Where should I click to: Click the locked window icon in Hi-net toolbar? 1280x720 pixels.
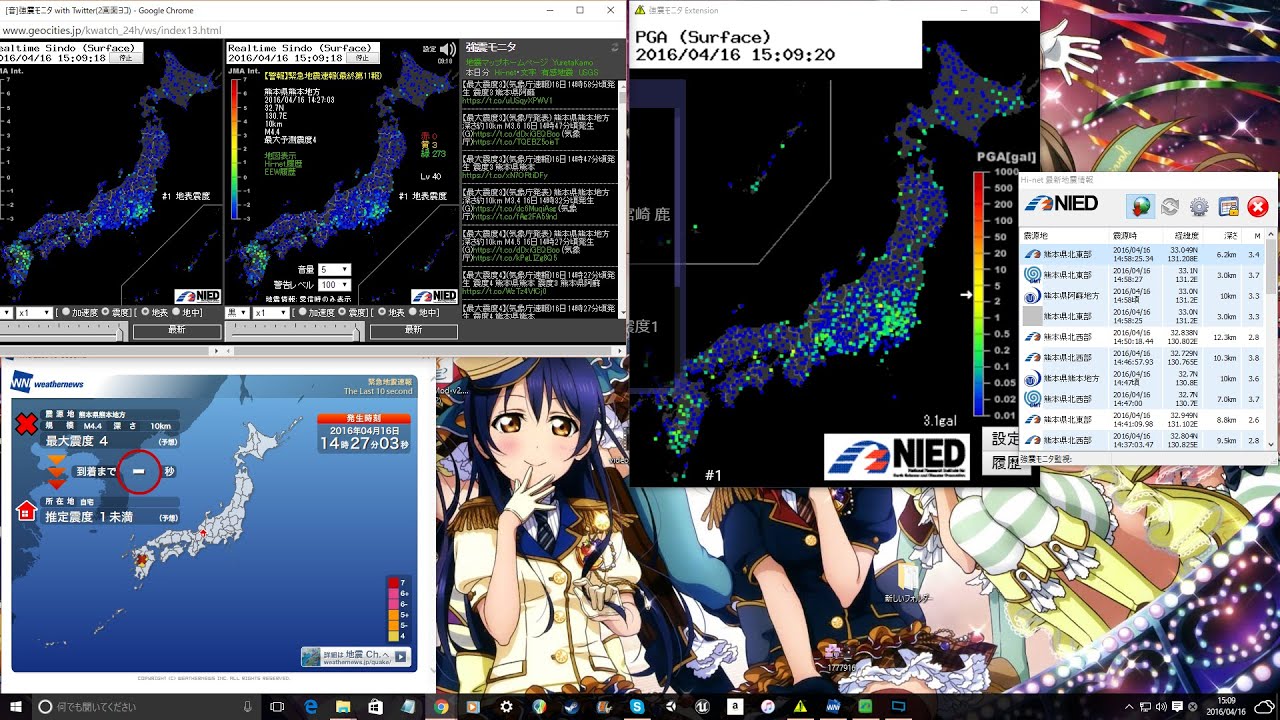pyautogui.click(x=1229, y=207)
